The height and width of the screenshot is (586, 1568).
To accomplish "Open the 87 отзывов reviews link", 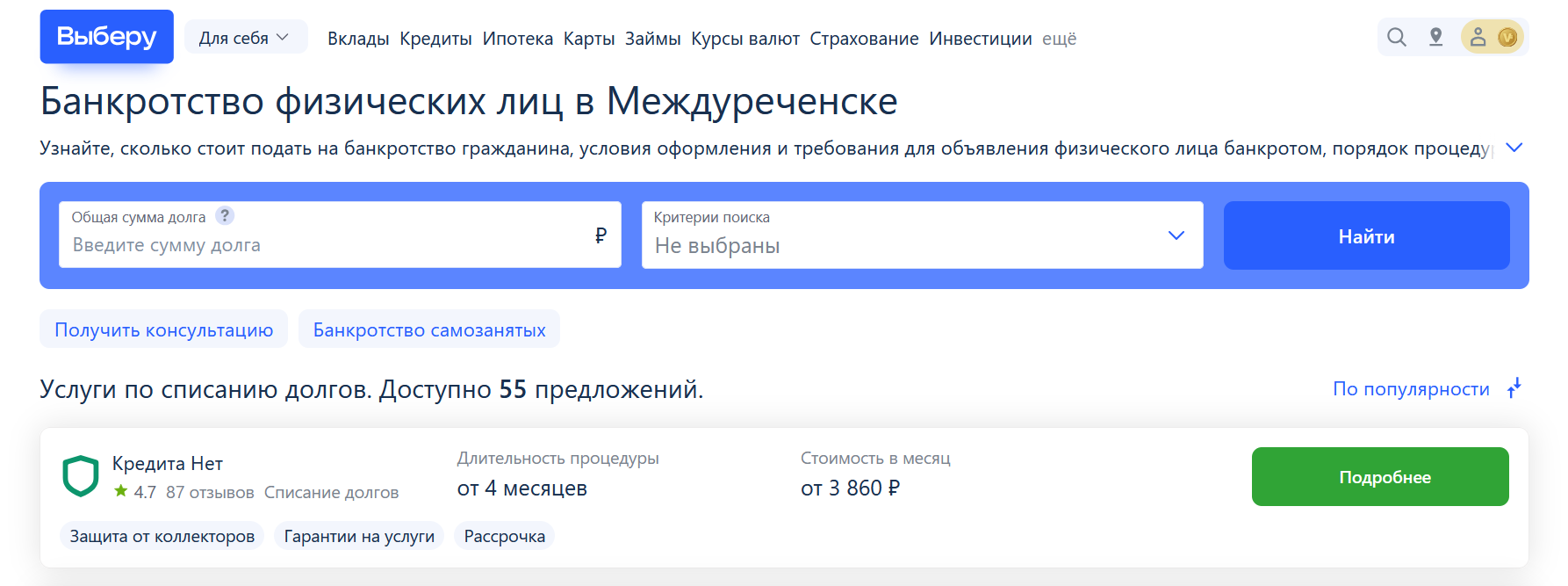I will click(x=210, y=492).
